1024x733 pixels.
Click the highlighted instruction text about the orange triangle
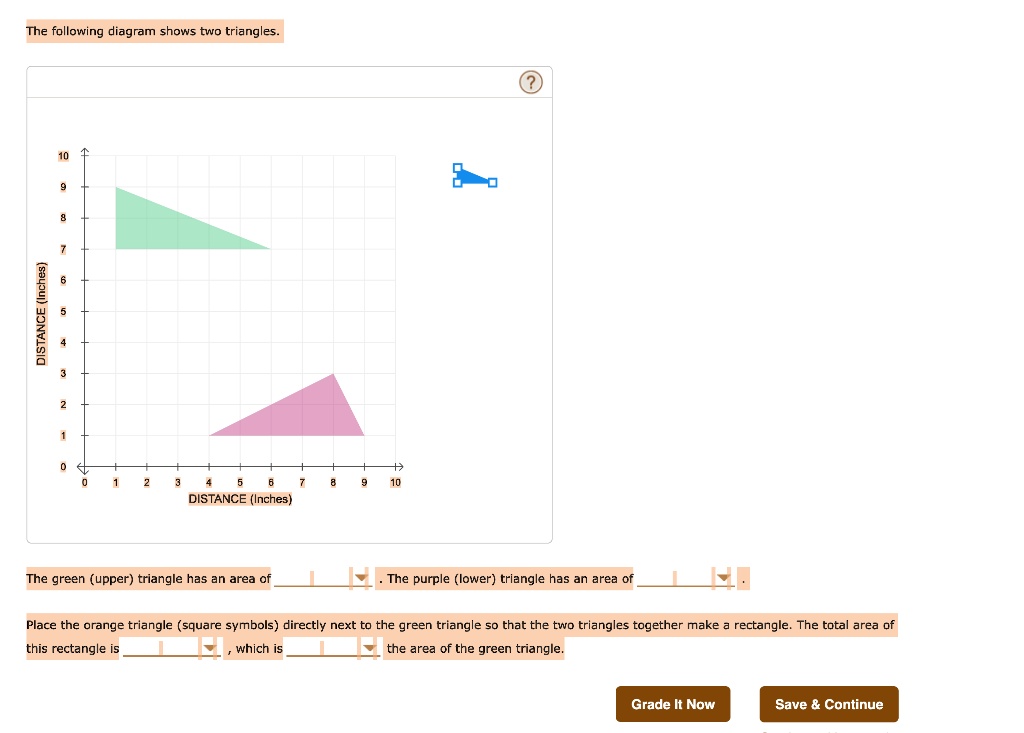[460, 624]
